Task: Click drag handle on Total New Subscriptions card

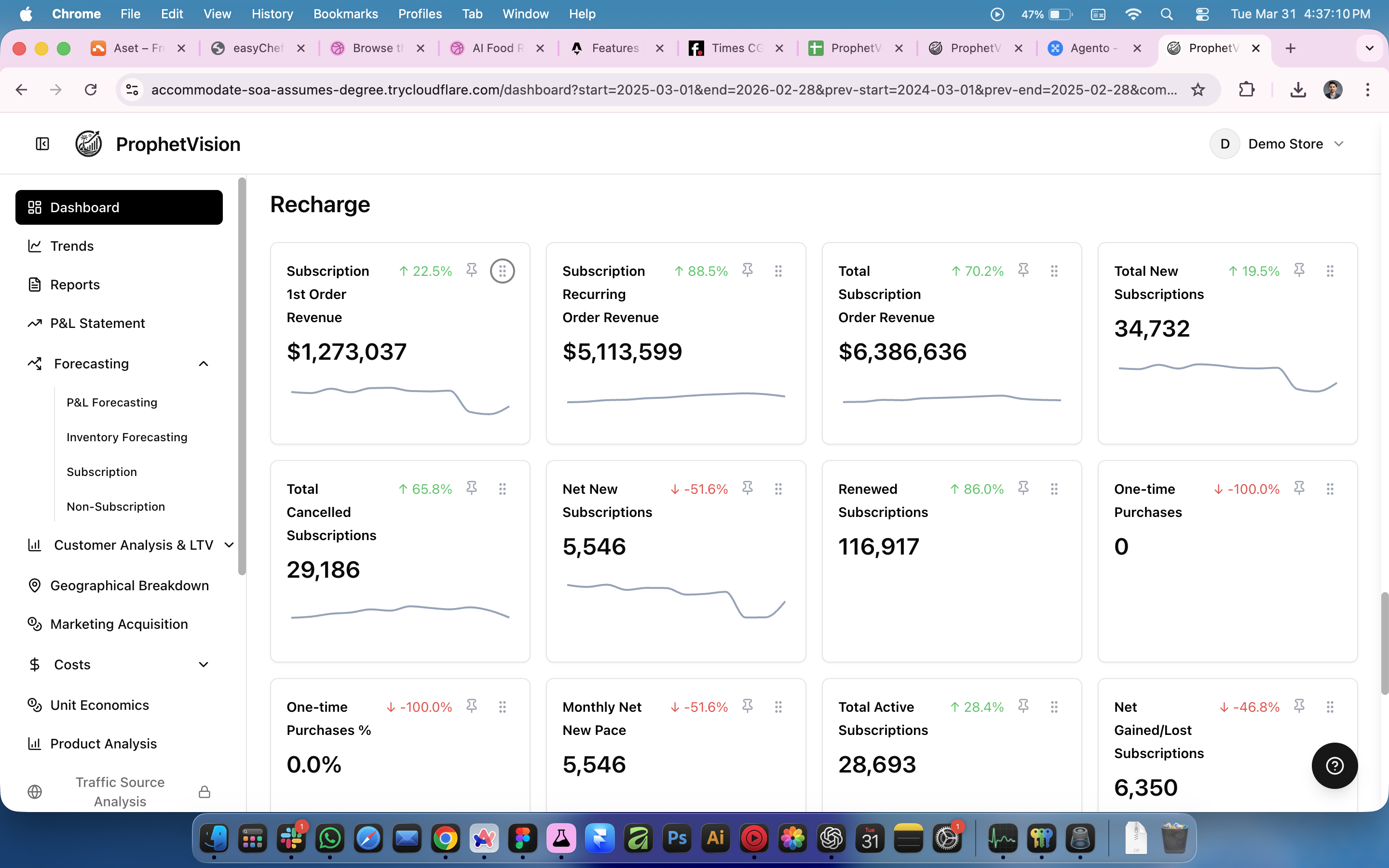Action: tap(1330, 271)
